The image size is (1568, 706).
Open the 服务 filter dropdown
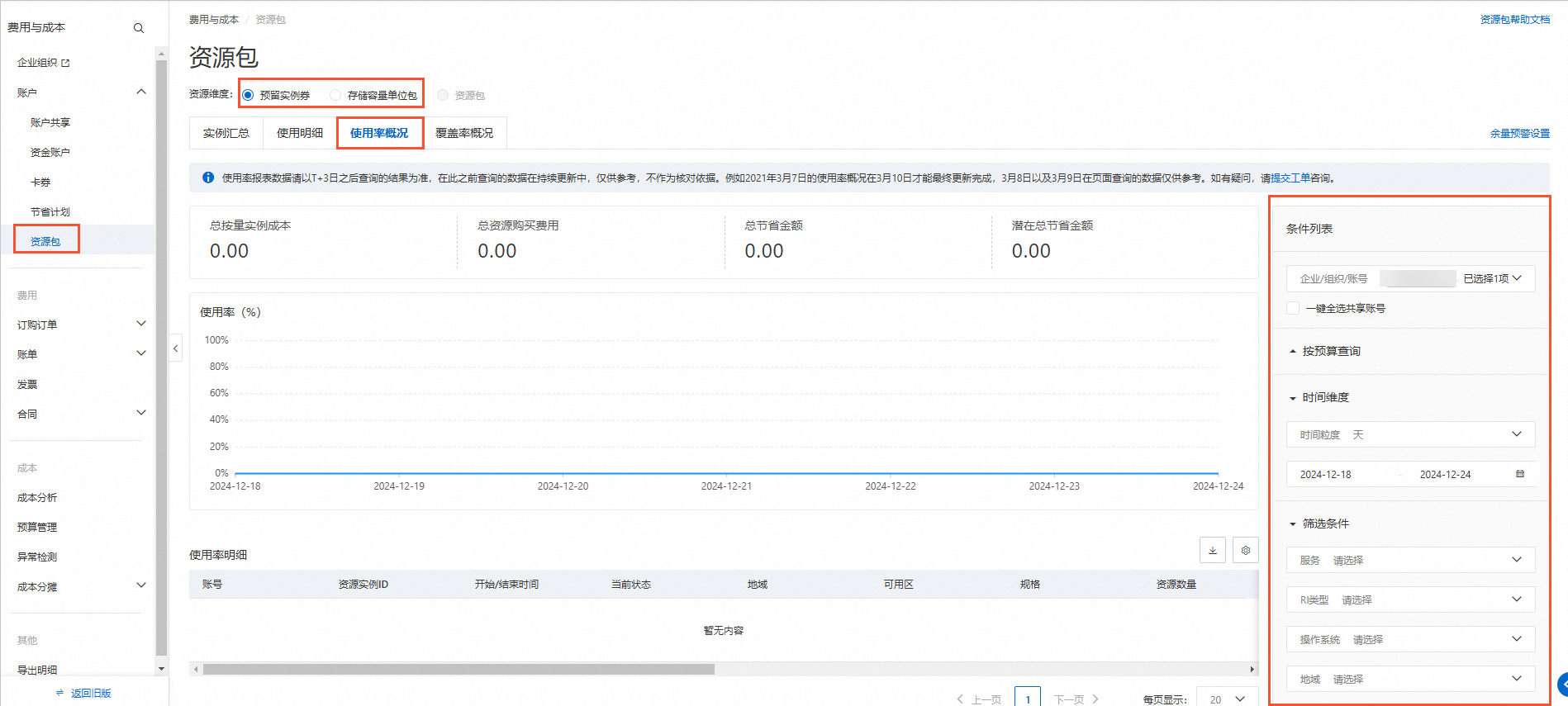coord(1411,560)
